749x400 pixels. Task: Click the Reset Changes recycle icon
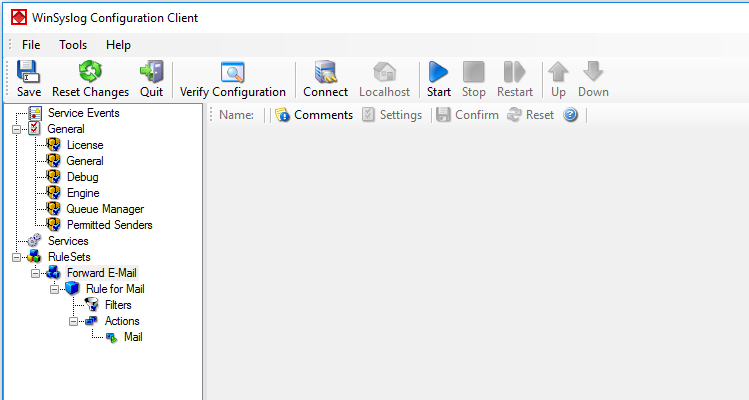click(x=90, y=72)
